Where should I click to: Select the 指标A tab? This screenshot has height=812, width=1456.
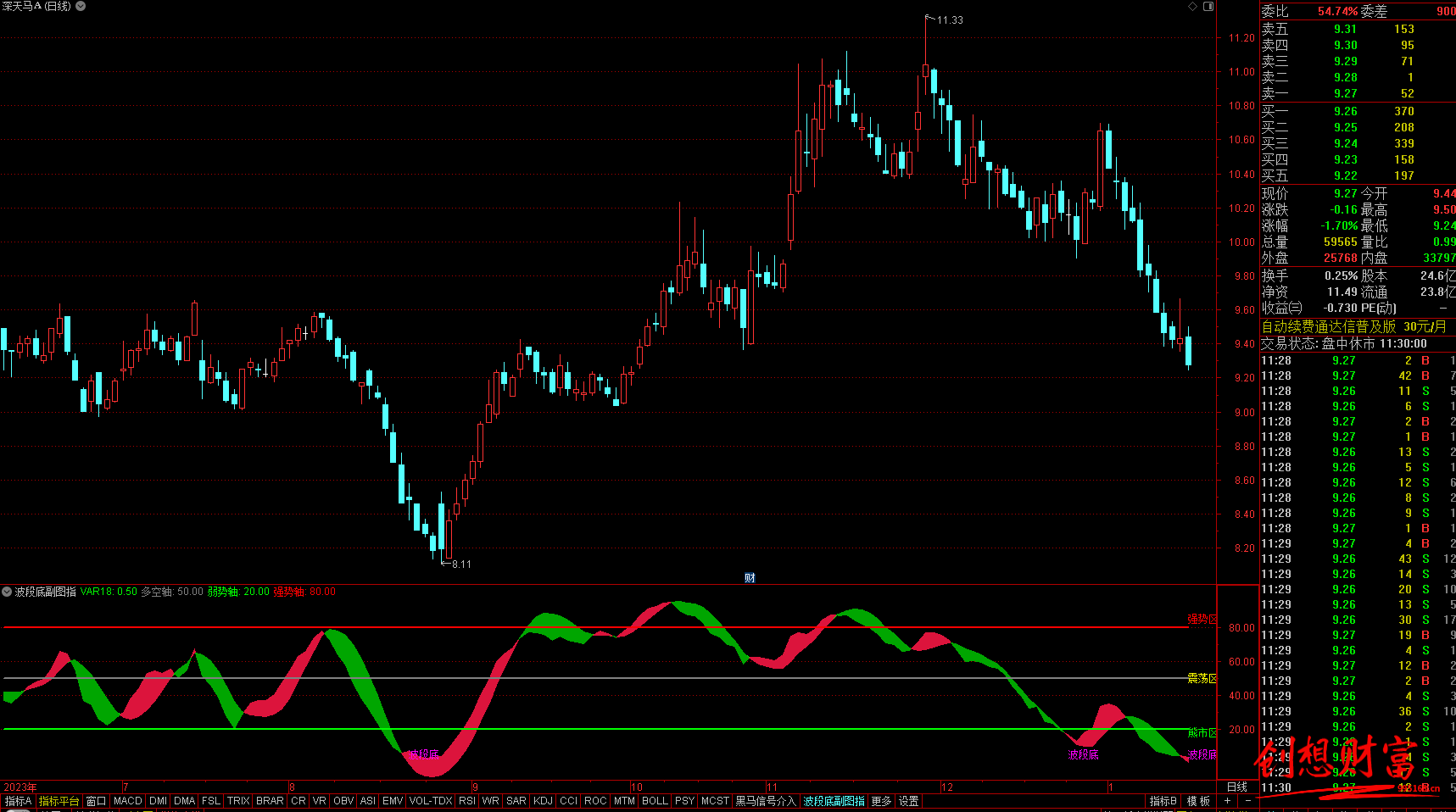click(x=18, y=801)
